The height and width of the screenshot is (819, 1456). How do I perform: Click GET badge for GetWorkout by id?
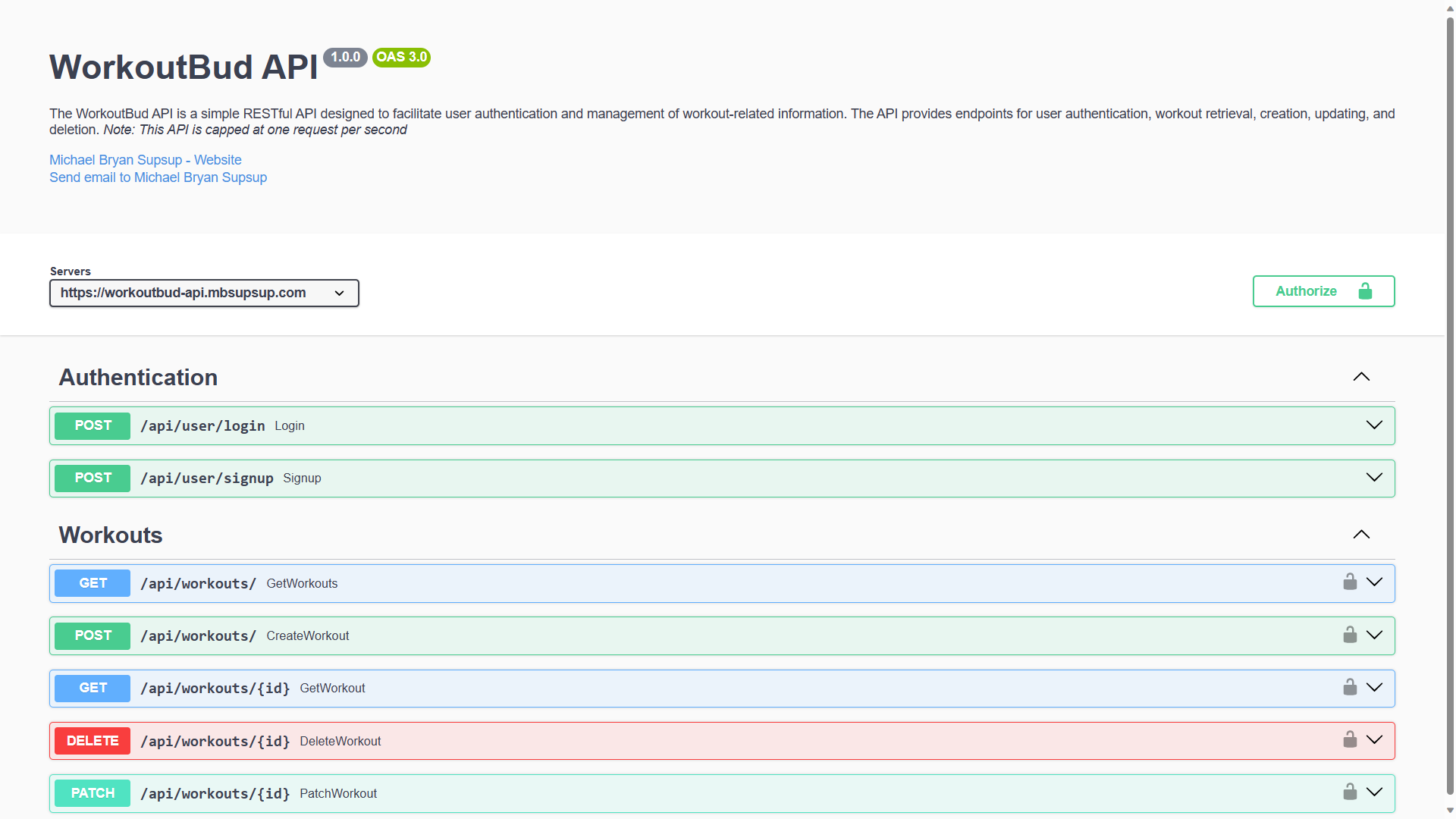point(93,688)
